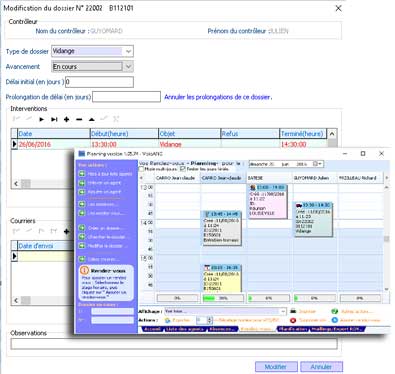Click the Annuler button

coord(321,367)
